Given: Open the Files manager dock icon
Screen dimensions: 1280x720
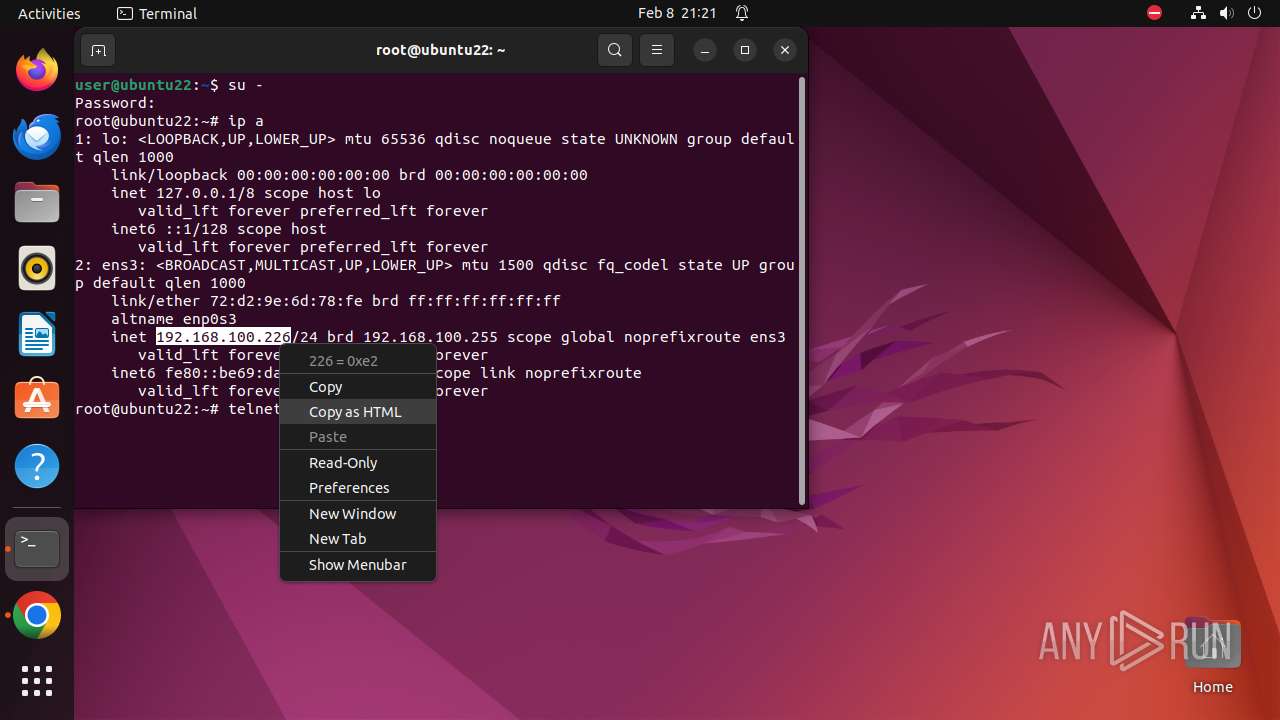Looking at the screenshot, I should 37,202.
